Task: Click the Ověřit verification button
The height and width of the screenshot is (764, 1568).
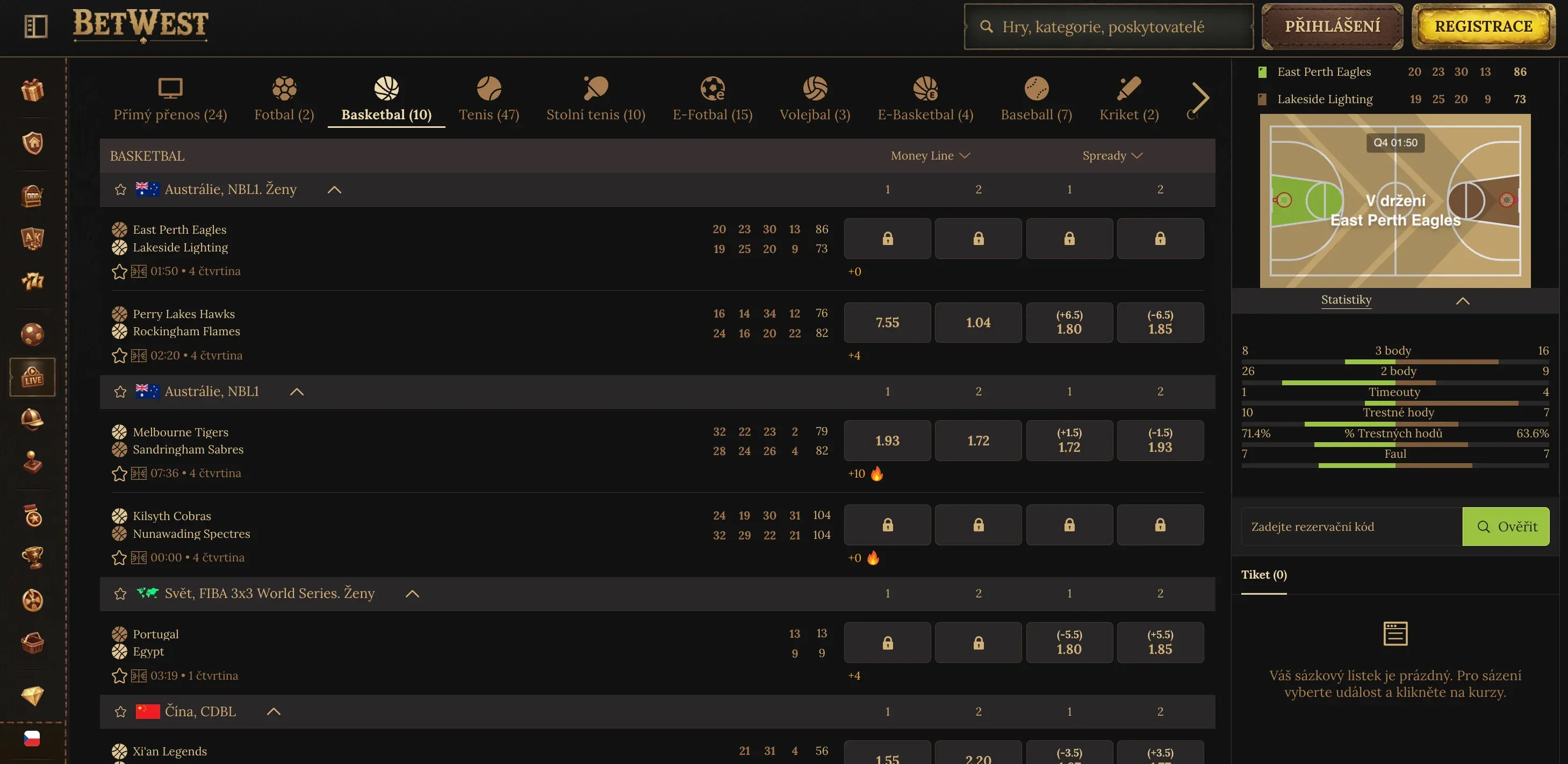Action: click(1506, 527)
